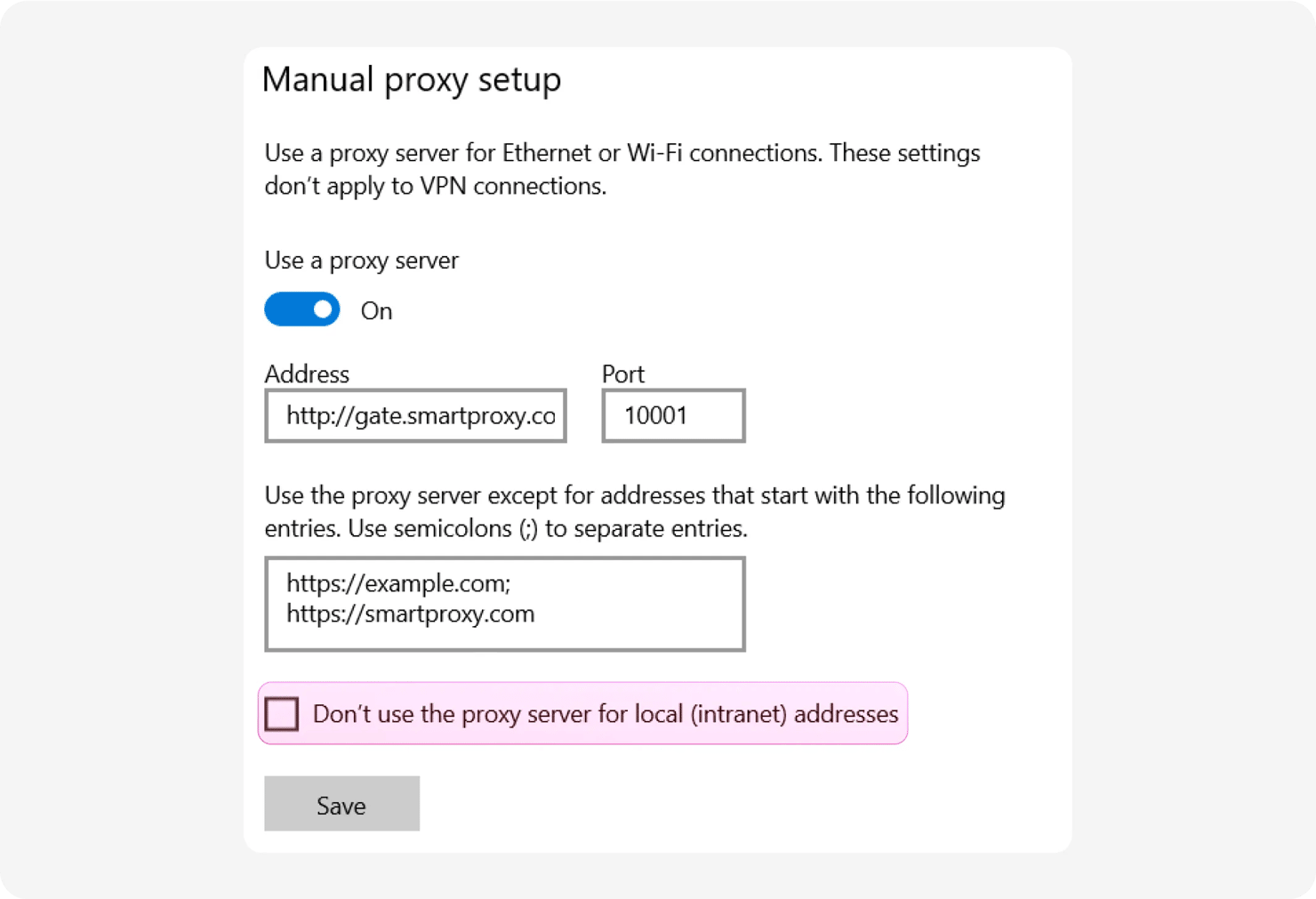This screenshot has width=1316, height=899.
Task: Click the "Use a proxy server" label
Action: (x=361, y=261)
